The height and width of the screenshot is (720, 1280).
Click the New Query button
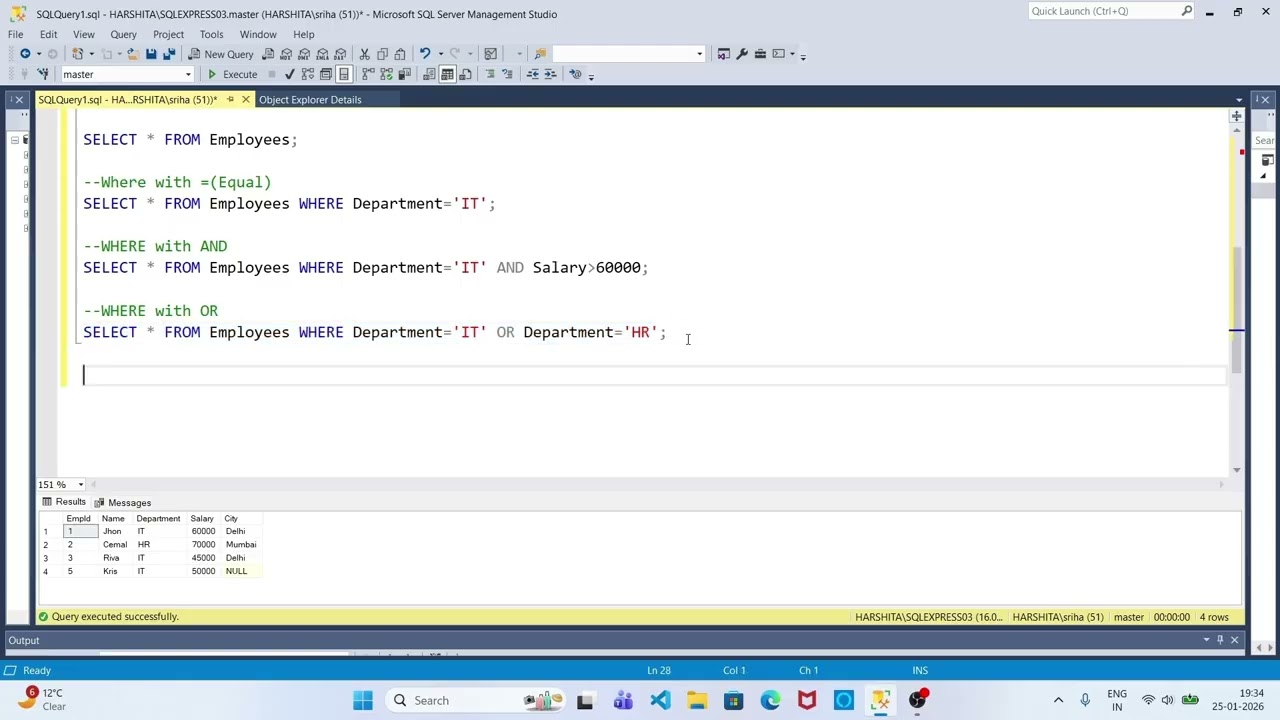pyautogui.click(x=221, y=54)
